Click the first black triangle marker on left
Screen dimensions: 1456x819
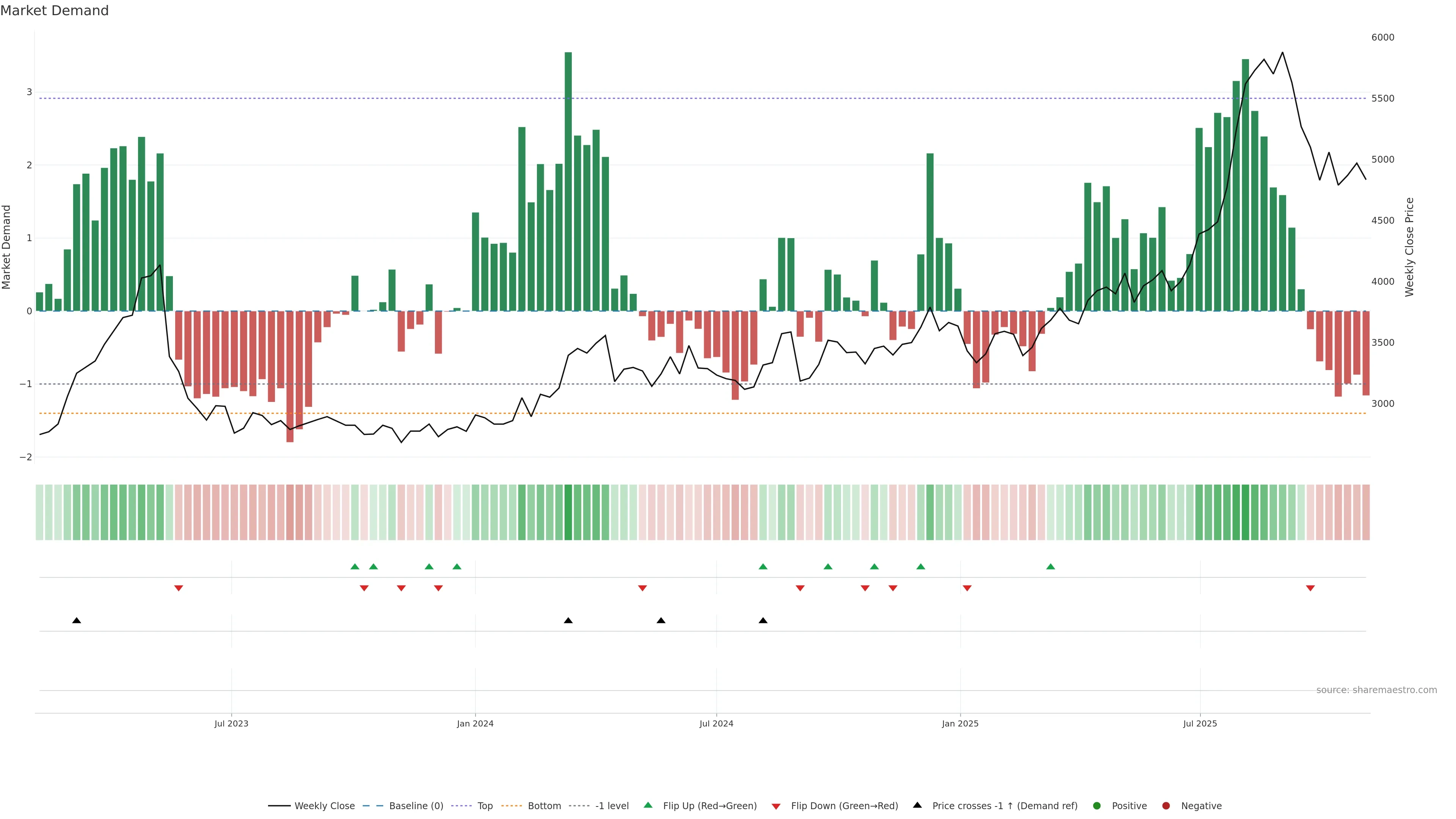77,621
